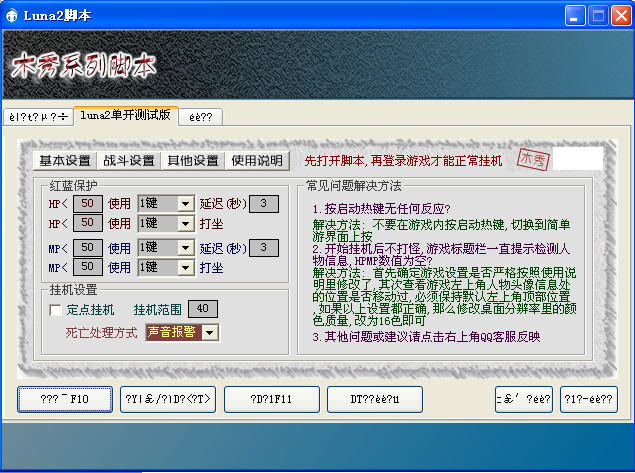Click the red notice '先打开脚本,再登录游戏才能正常挂机'
The image size is (635, 473).
pos(403,161)
